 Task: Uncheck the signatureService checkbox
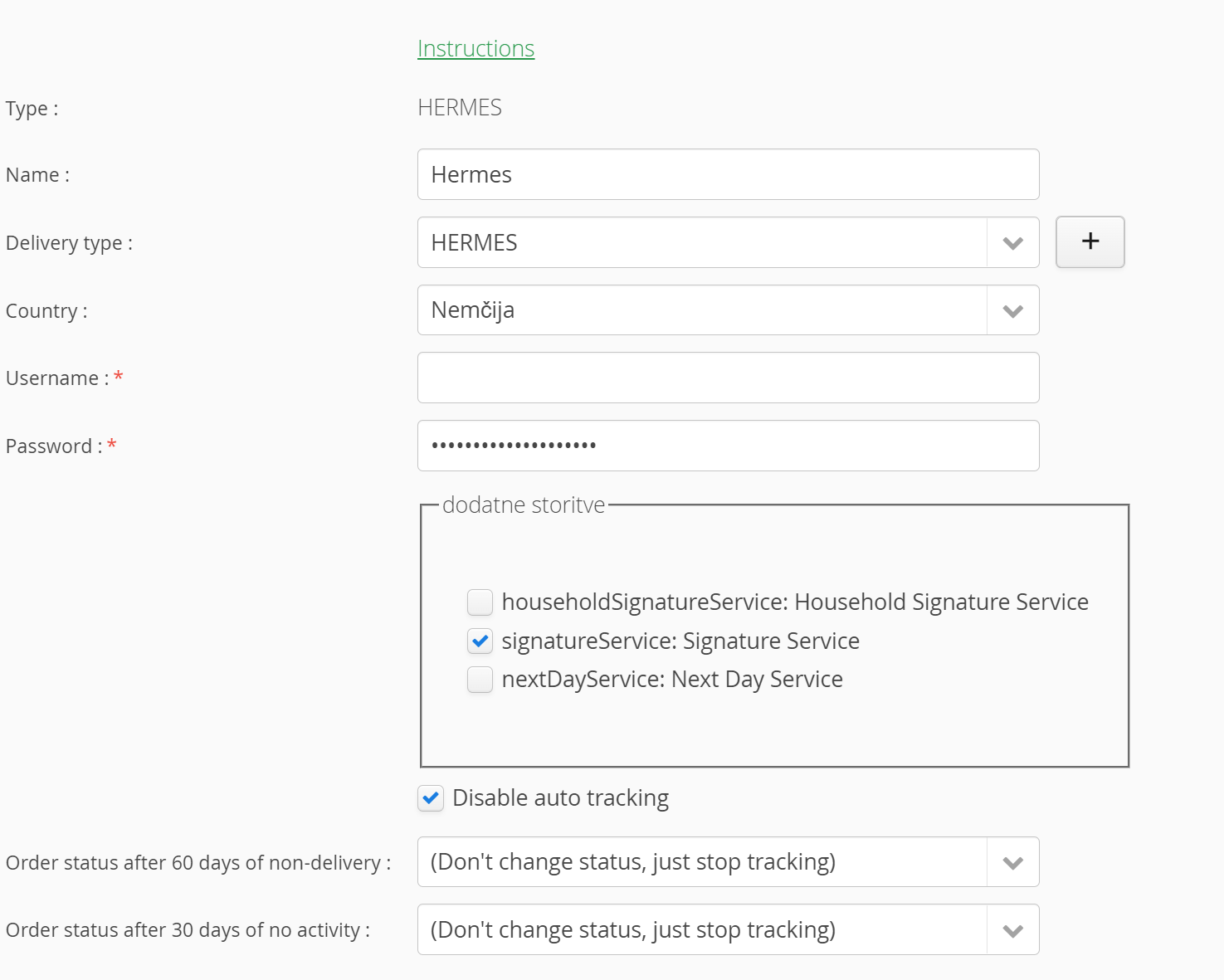coord(480,641)
